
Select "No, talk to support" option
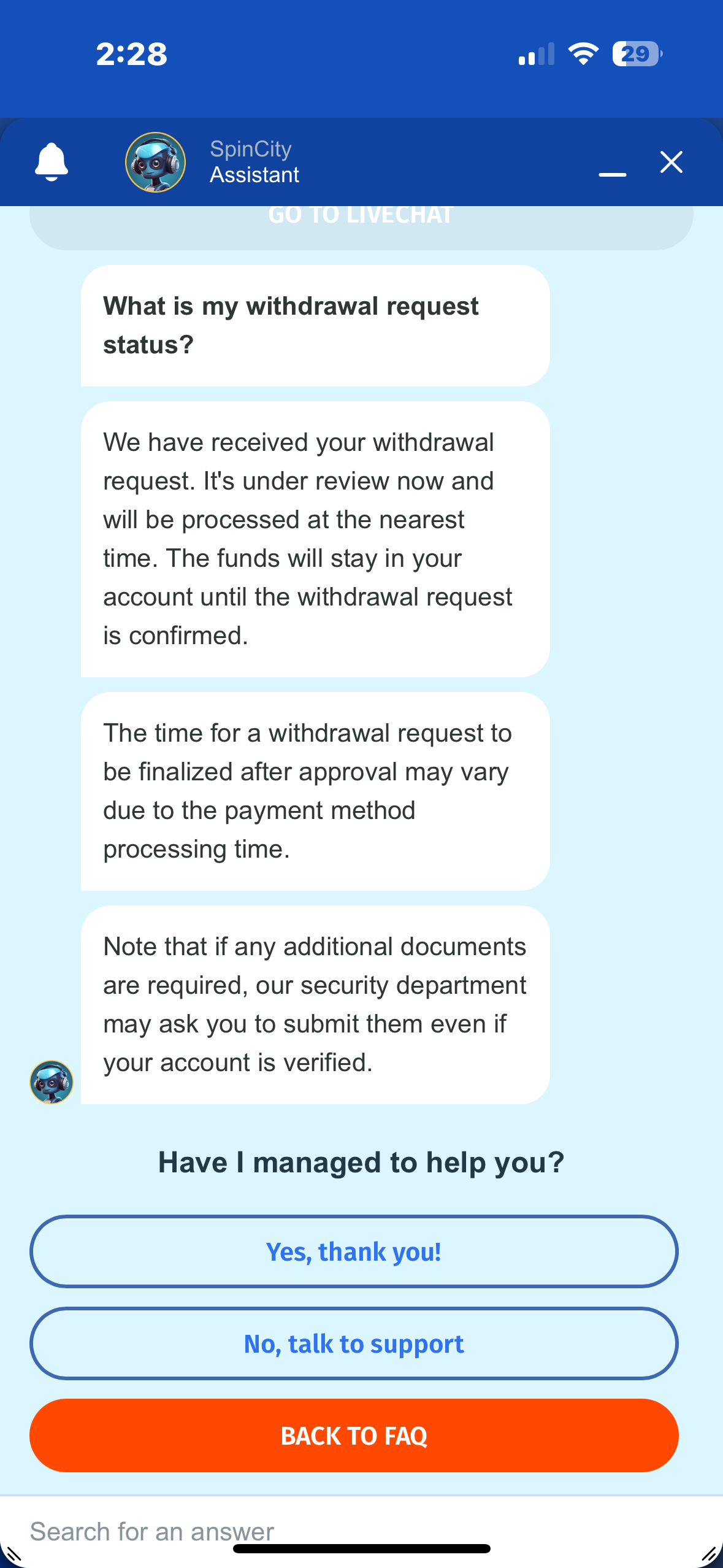(354, 1343)
